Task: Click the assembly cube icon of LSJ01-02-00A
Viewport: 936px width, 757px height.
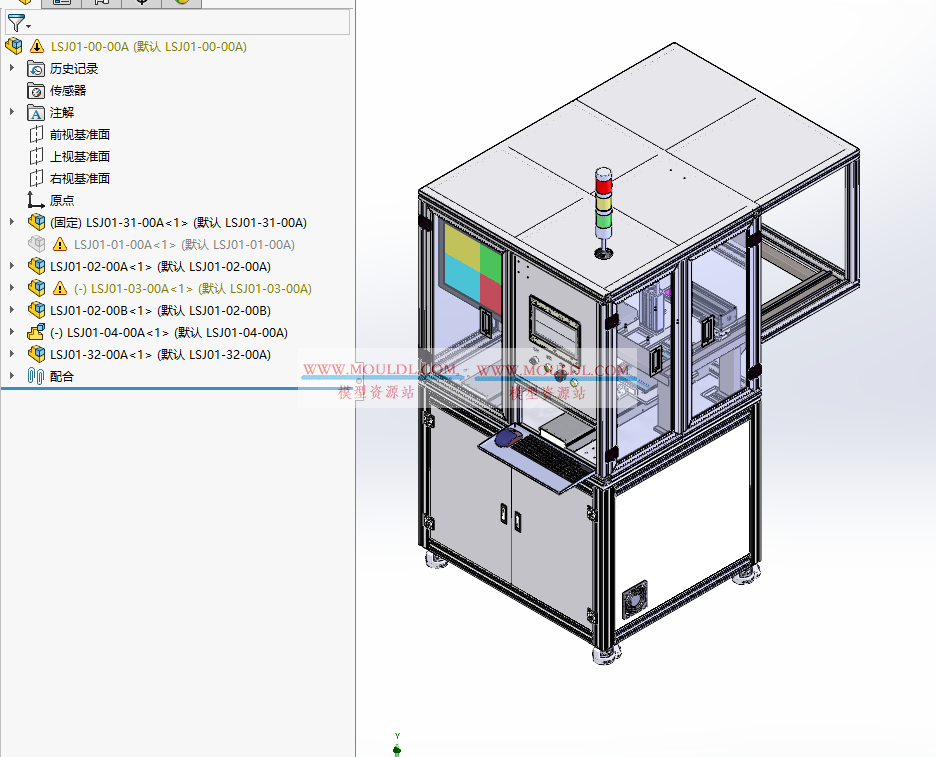Action: 36,266
